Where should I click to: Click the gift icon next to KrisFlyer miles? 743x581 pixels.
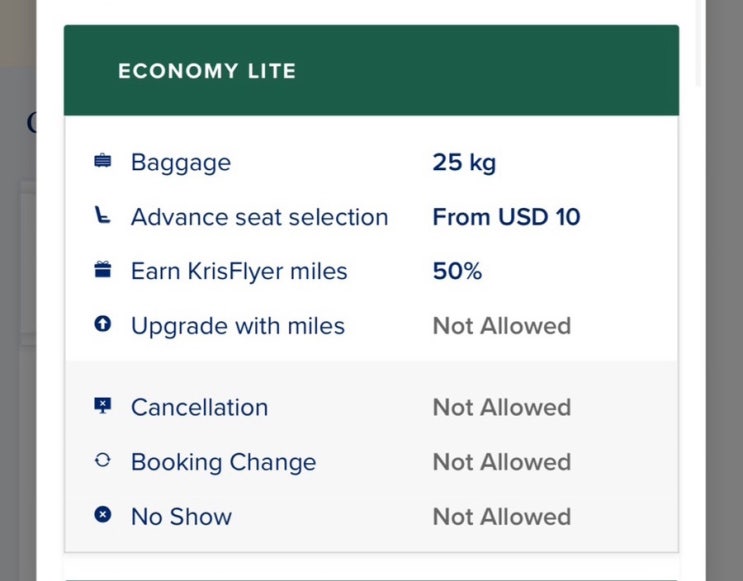(x=102, y=271)
